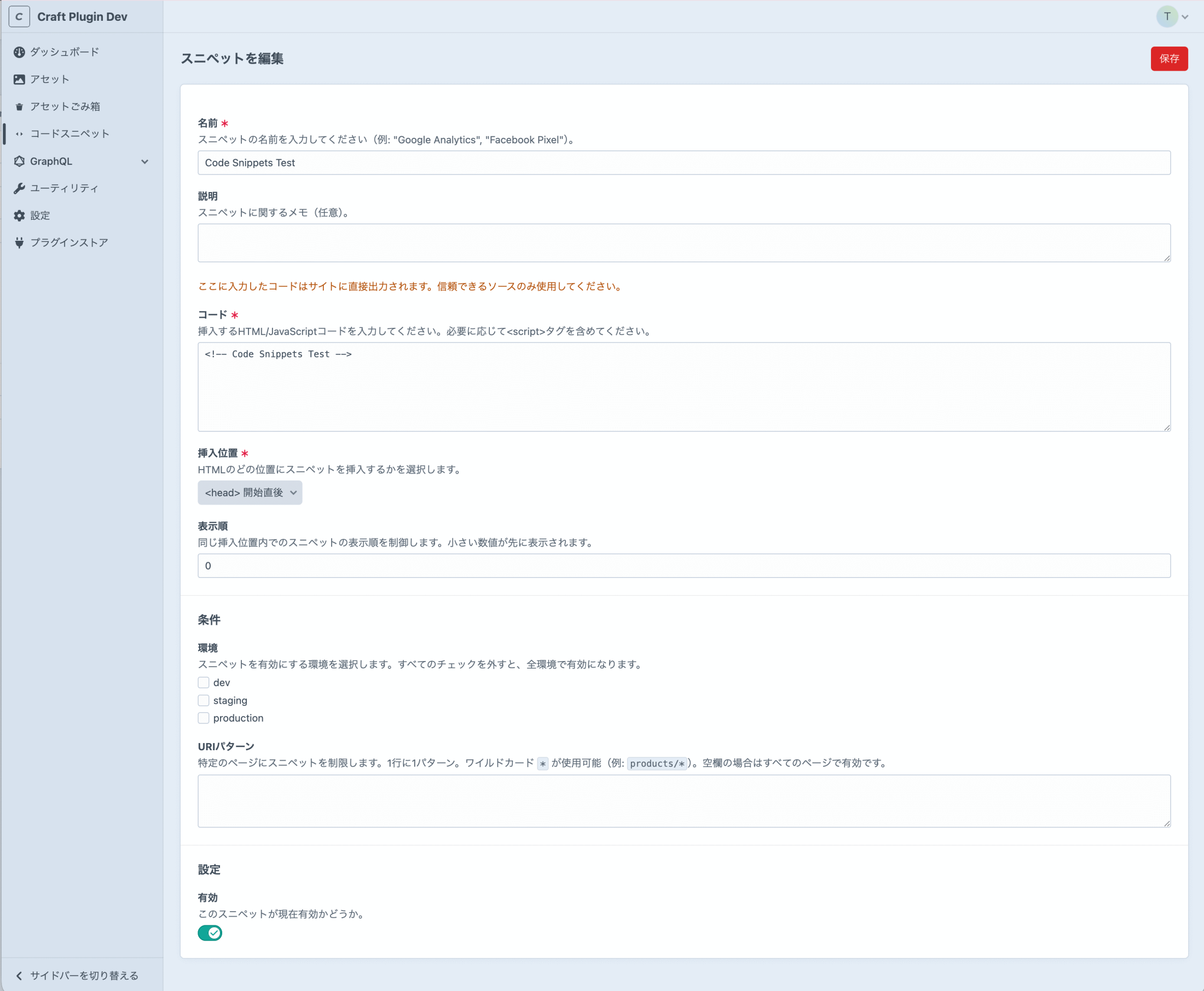Screen dimensions: 1204x991
Task: Click the GraphQL label in the sidebar
Action: click(x=51, y=161)
